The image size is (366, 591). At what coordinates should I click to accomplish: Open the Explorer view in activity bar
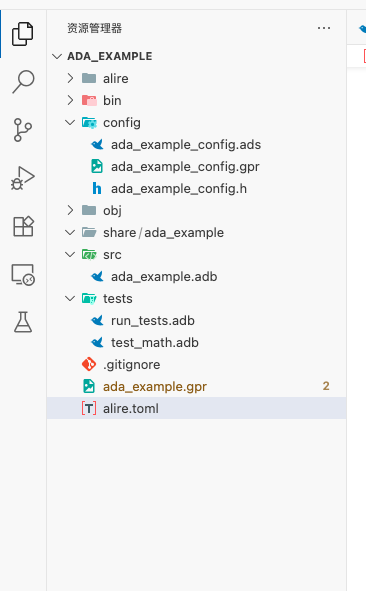(23, 34)
